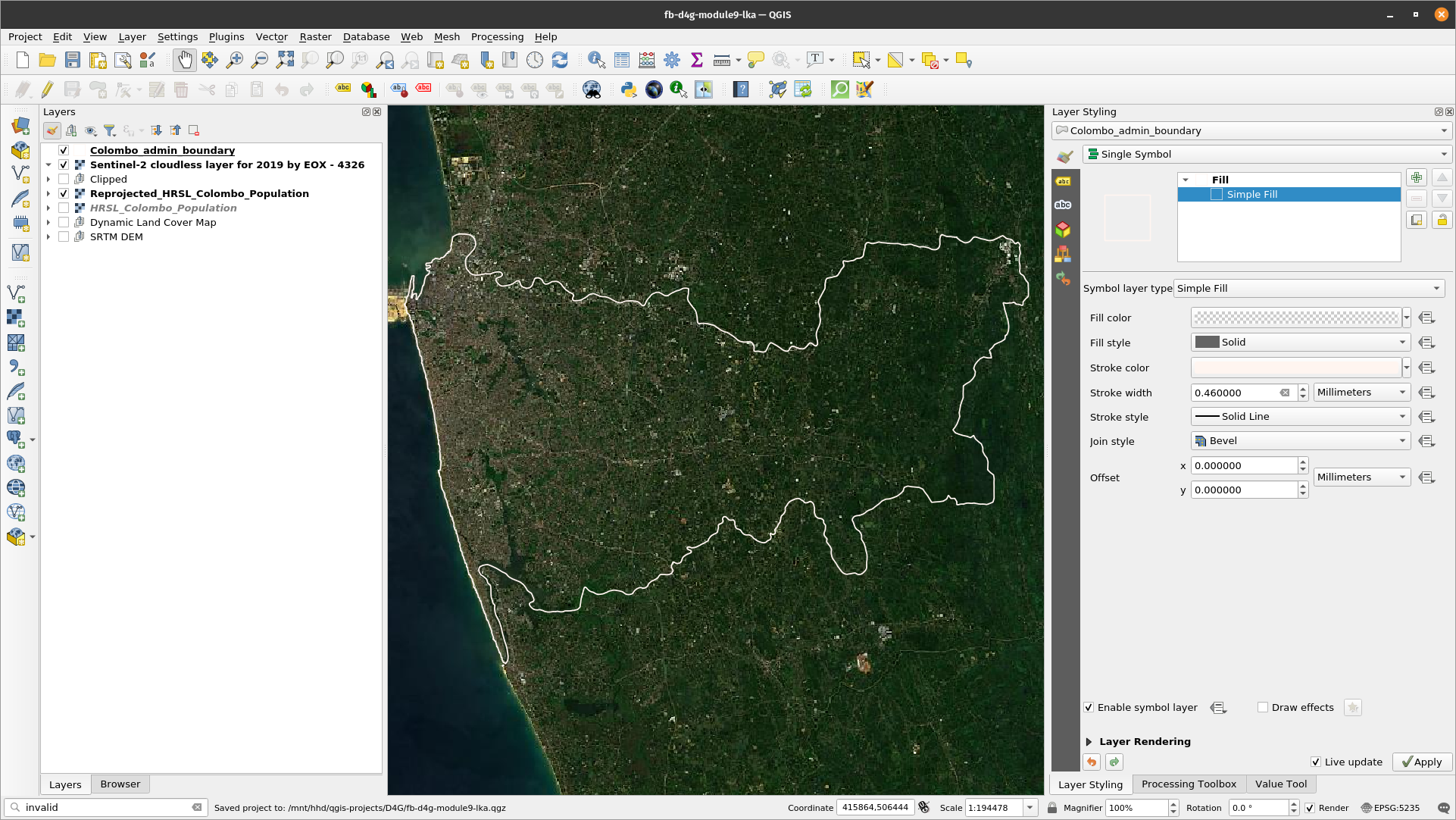Open the Fill style Solid dropdown
Screen dimensions: 1456x820
click(x=1301, y=343)
